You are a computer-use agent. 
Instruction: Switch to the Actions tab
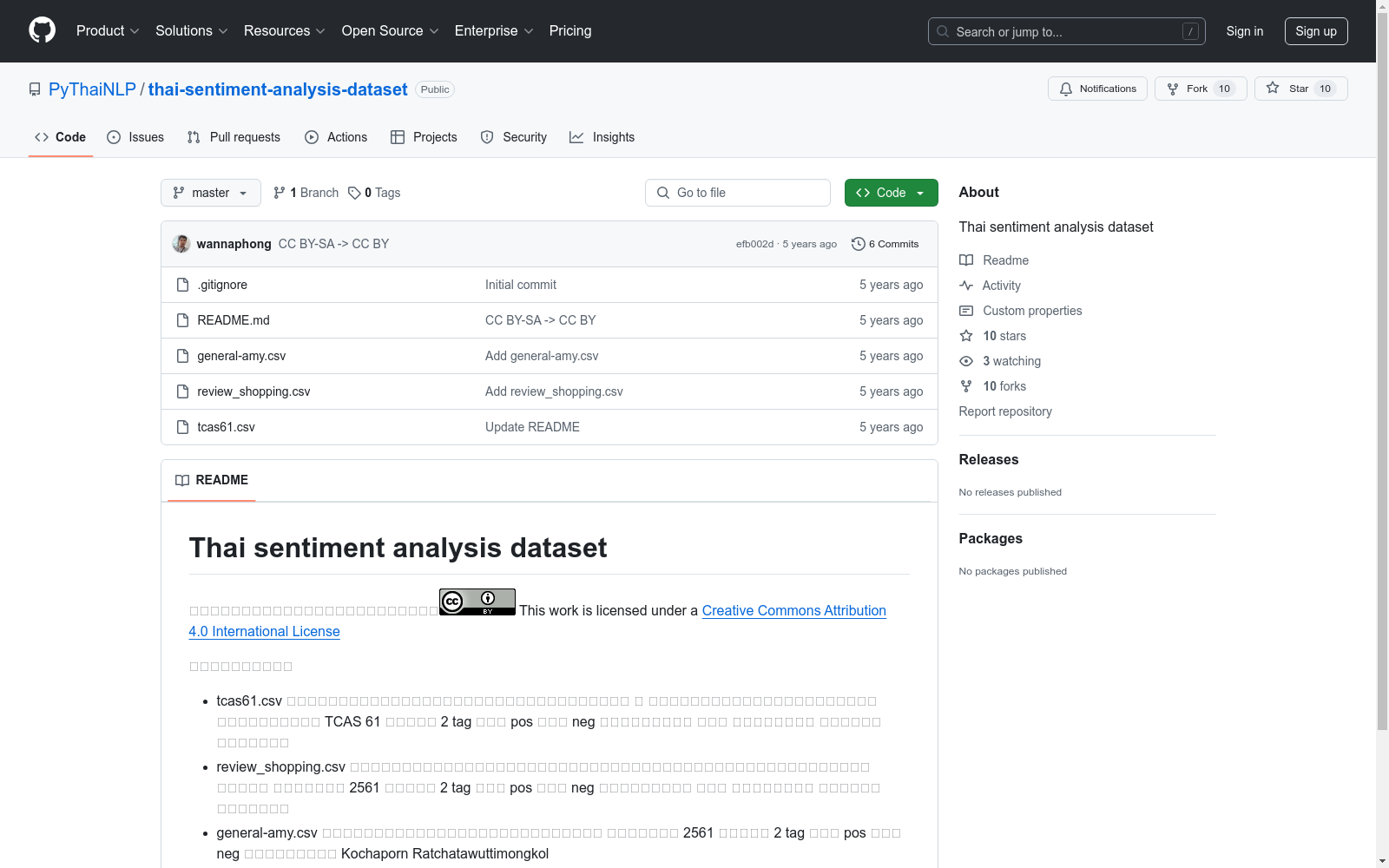pos(336,137)
